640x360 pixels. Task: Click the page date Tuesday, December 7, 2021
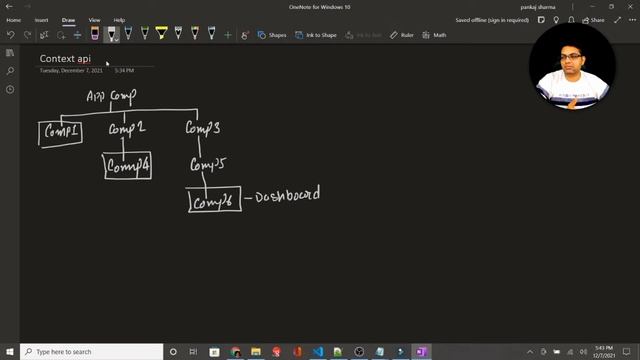click(x=71, y=71)
